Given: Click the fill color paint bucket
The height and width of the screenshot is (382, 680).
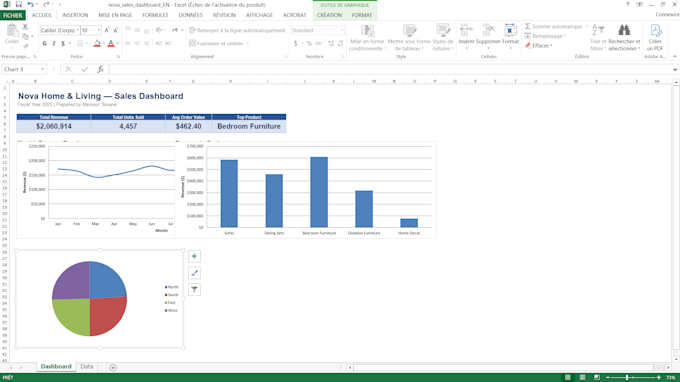Looking at the screenshot, I should [x=97, y=43].
